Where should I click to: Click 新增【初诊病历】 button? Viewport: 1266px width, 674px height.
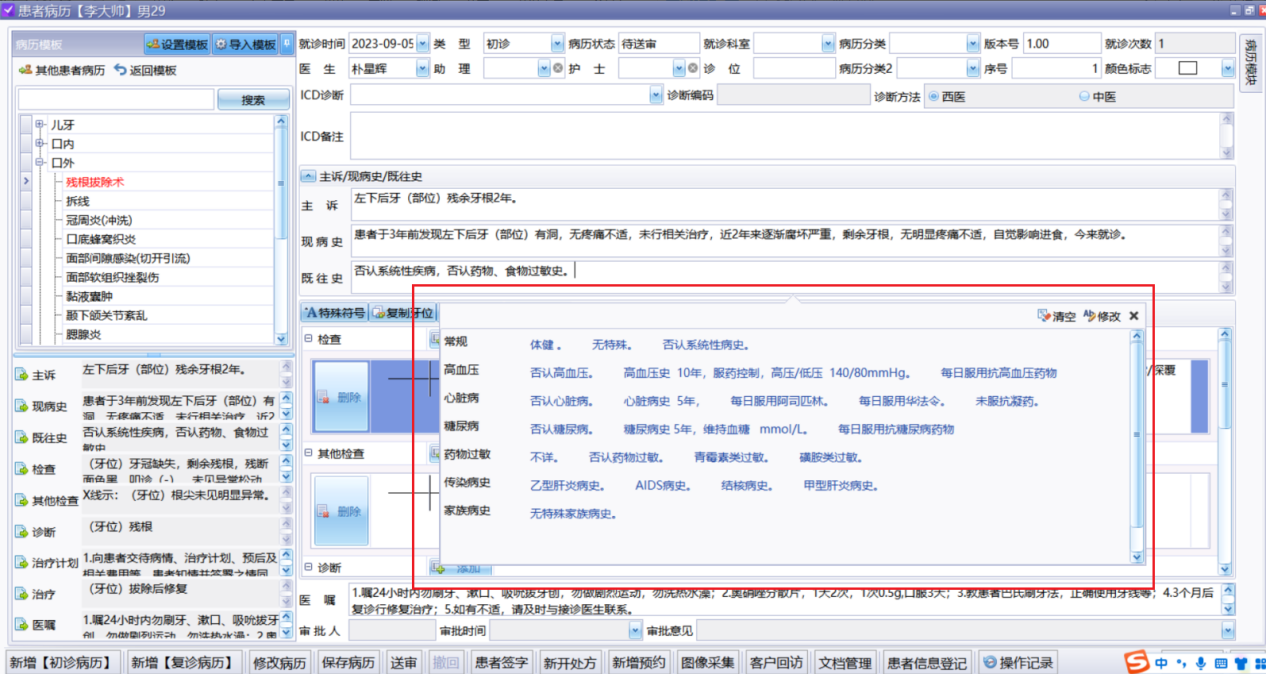point(64,662)
